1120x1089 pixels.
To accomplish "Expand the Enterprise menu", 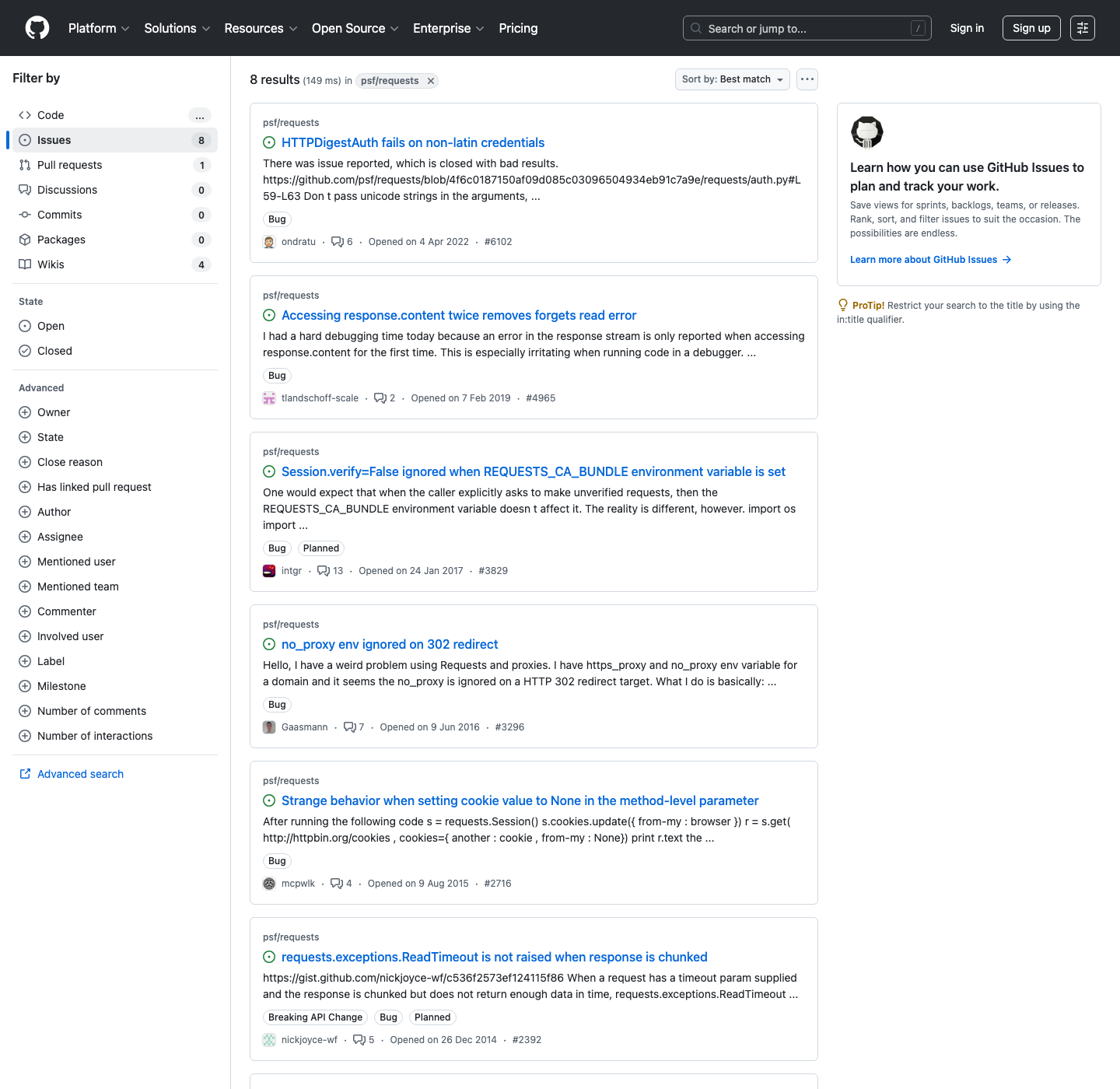I will [x=449, y=28].
